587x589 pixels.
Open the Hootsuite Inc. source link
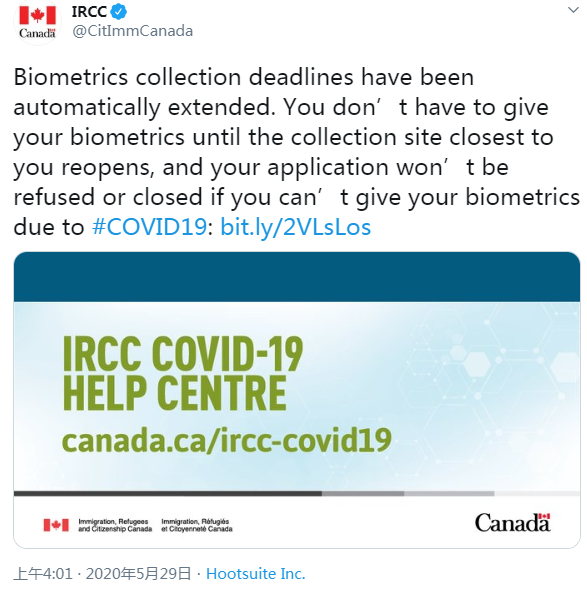coord(256,574)
